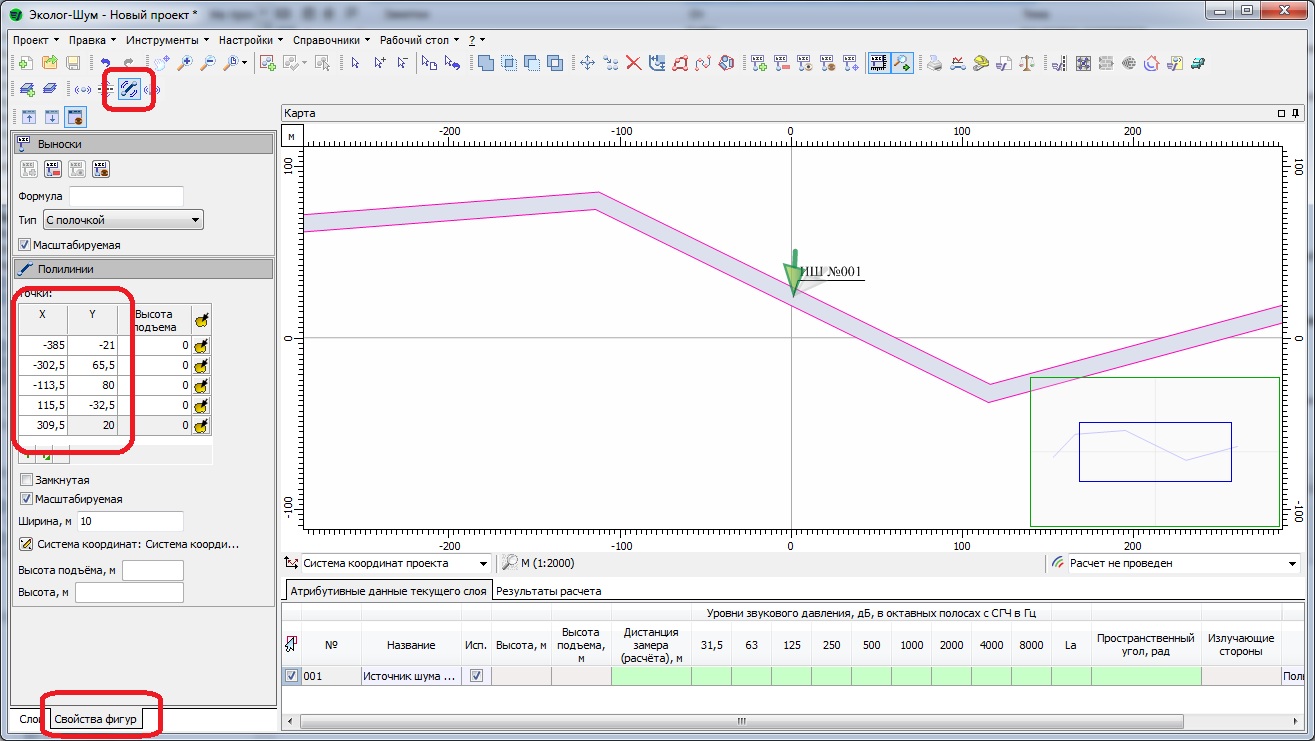Click the red X delete icon
The image size is (1315, 741).
[633, 63]
